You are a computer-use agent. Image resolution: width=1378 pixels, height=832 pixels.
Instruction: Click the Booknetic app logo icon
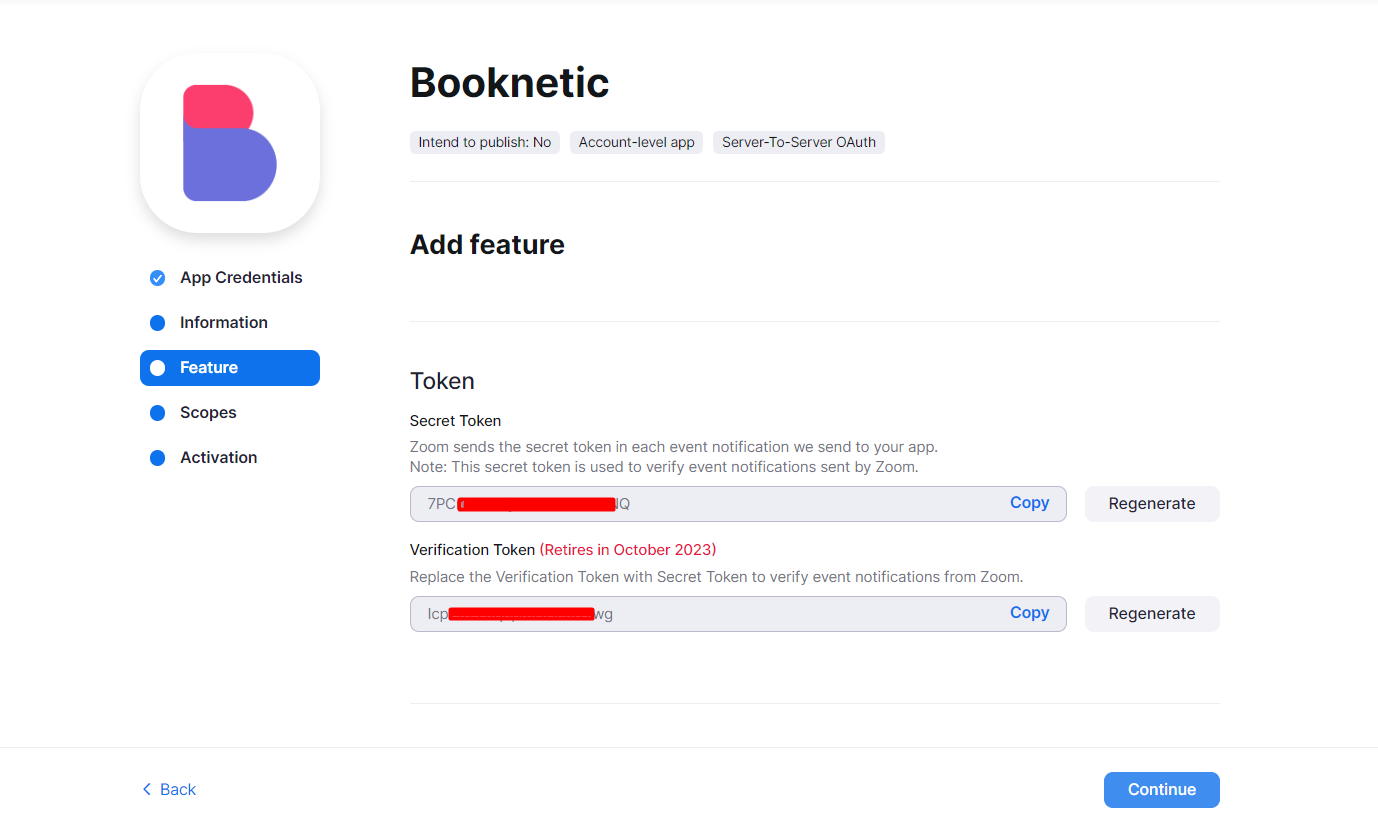point(230,143)
